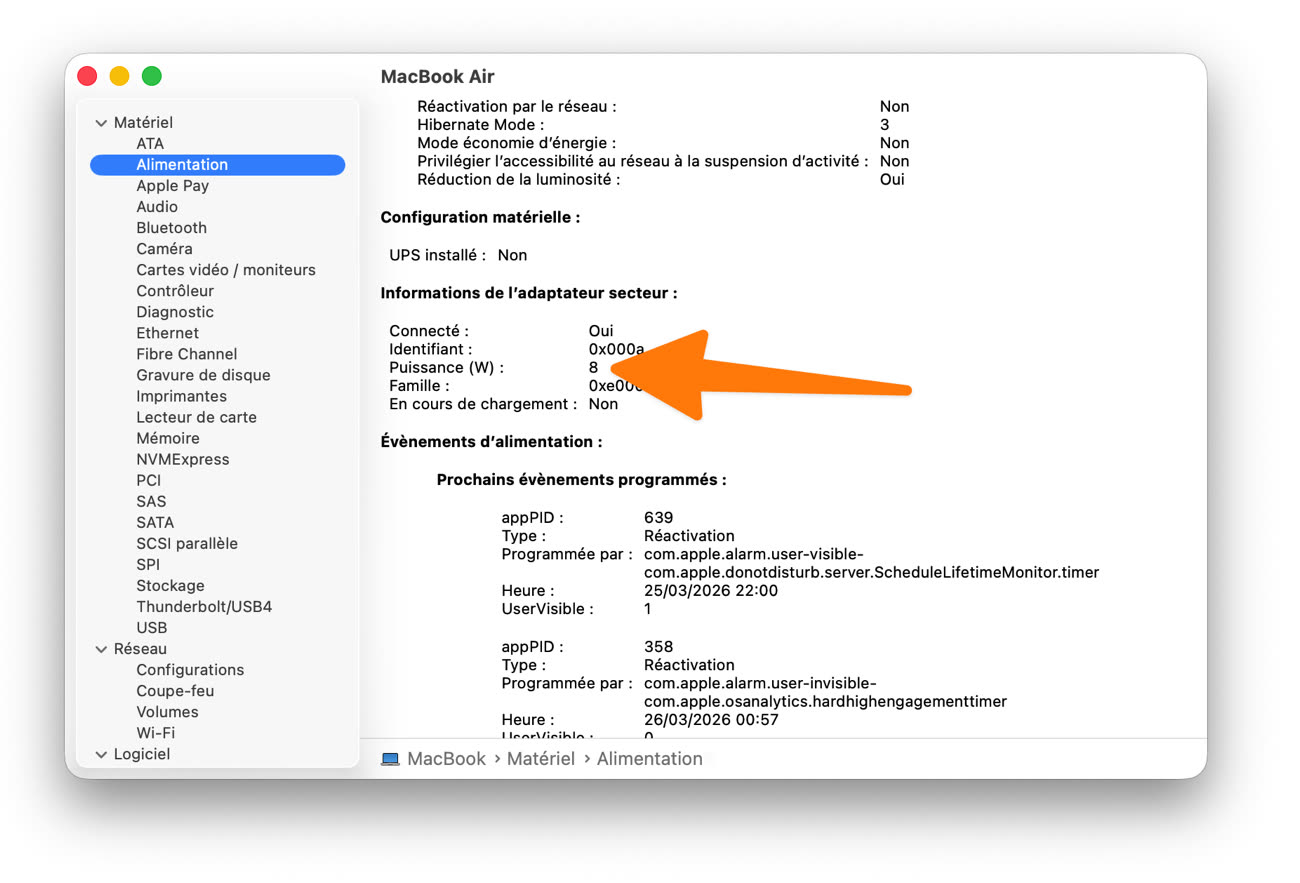
Task: Click the MacBook laptop icon in path bar
Action: tap(390, 759)
